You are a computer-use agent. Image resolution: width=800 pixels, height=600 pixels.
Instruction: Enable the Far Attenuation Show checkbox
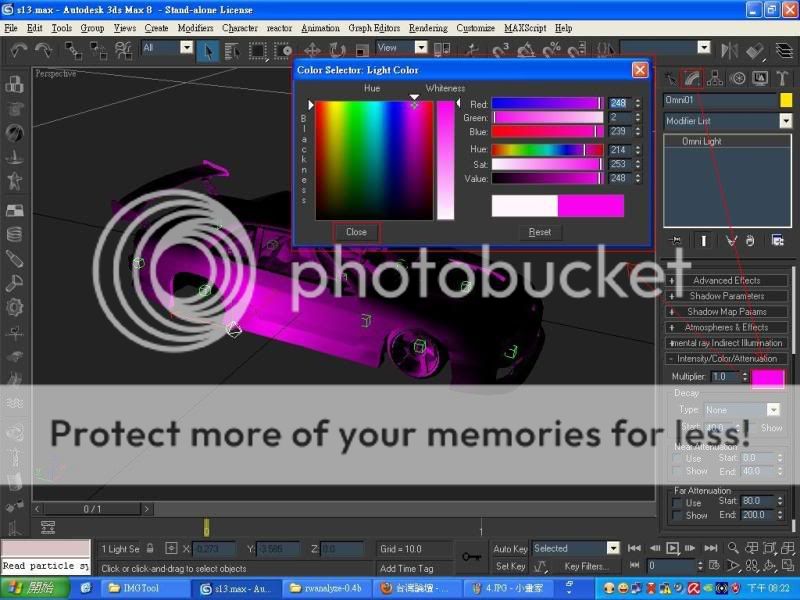pos(678,516)
